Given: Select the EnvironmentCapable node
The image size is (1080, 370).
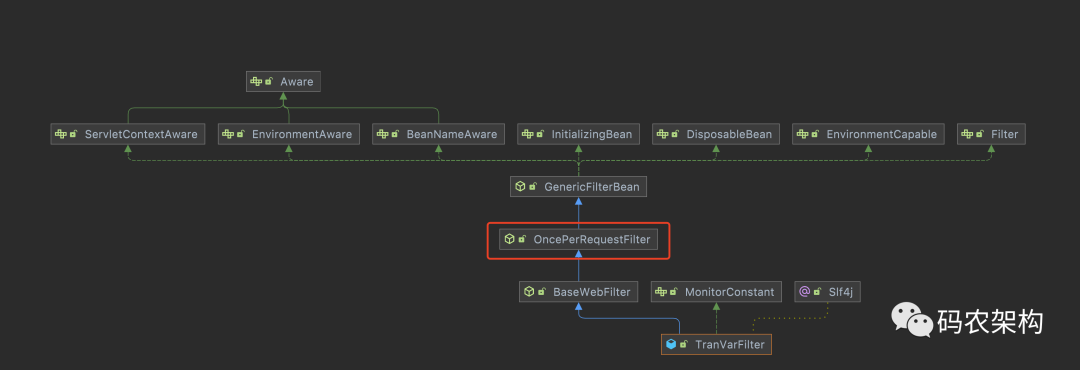Looking at the screenshot, I should click(868, 134).
